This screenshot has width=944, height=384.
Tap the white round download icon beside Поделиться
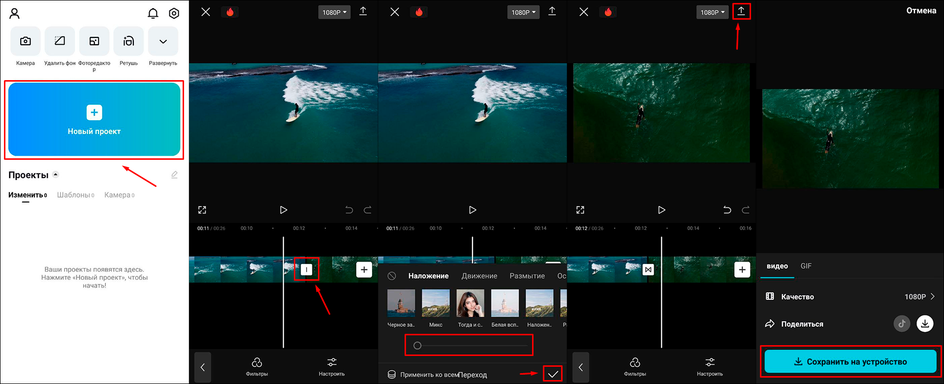(924, 324)
